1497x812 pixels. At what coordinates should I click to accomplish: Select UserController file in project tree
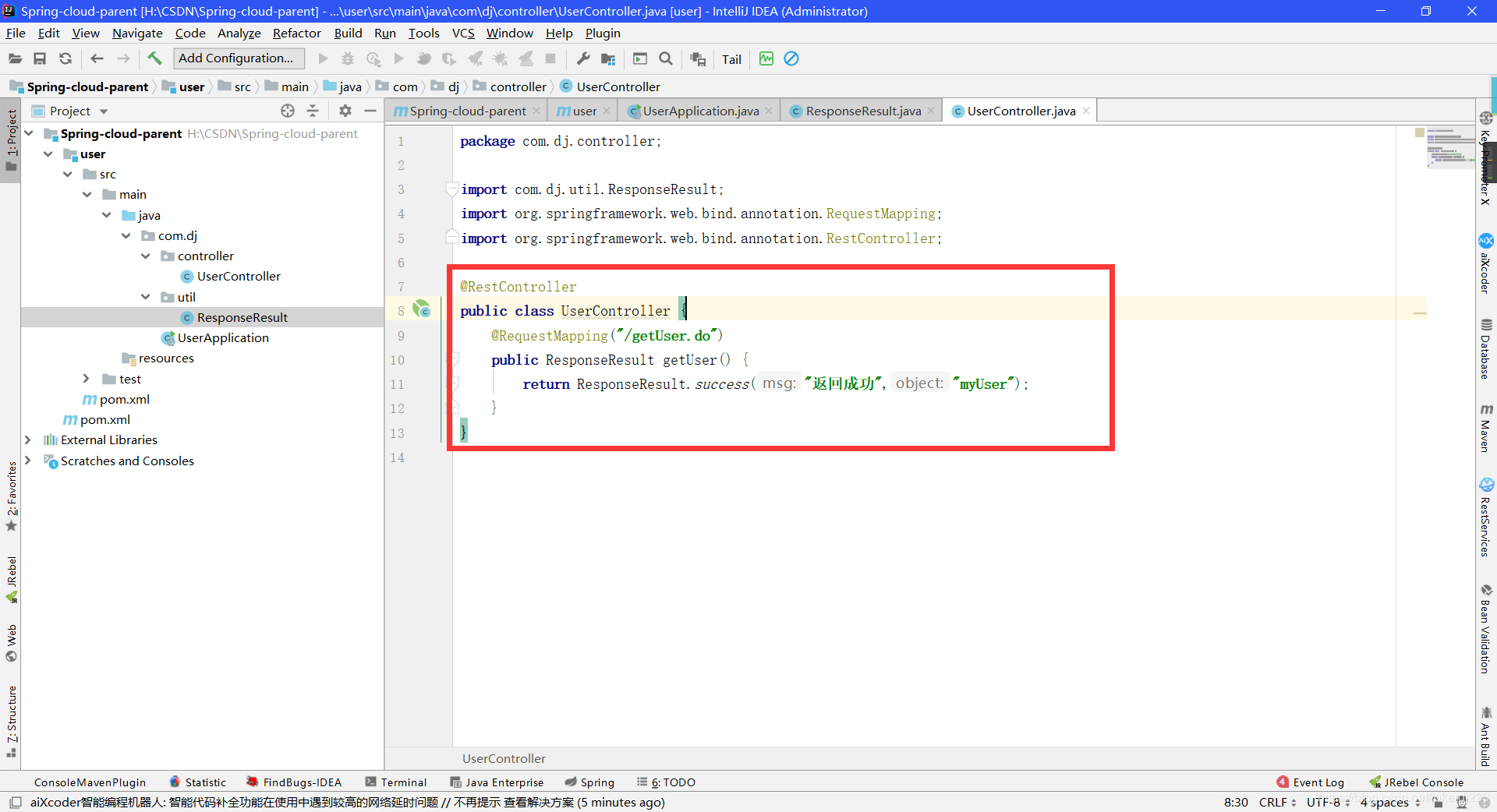click(239, 276)
